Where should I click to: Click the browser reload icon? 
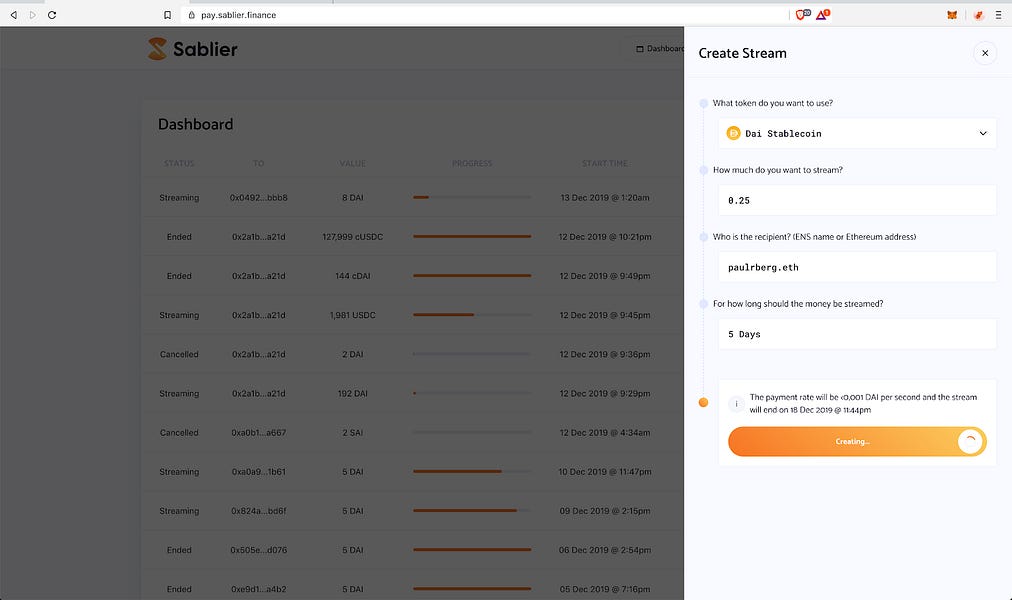(52, 15)
